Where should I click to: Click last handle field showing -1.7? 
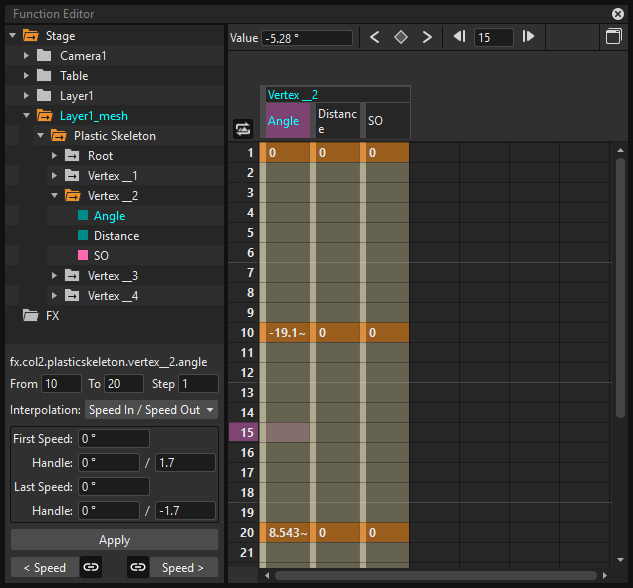point(185,511)
